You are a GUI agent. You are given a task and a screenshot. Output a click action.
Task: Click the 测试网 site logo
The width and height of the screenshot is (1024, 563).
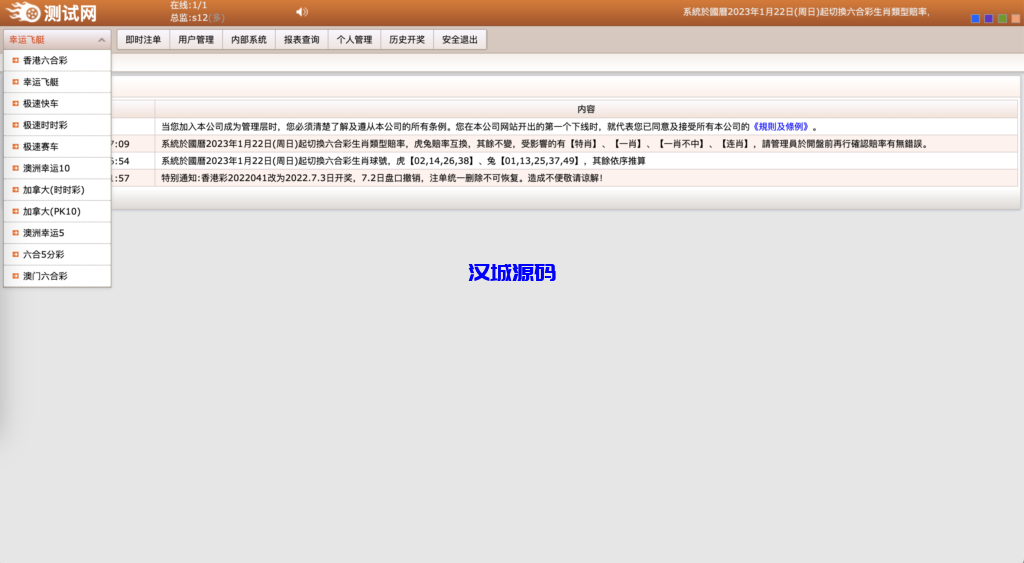[51, 12]
